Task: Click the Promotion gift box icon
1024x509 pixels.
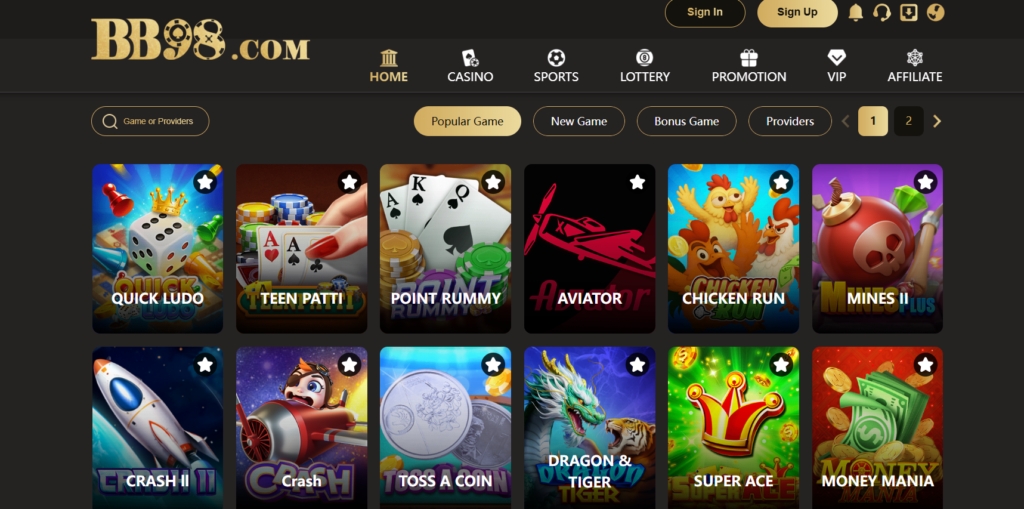Action: (748, 58)
